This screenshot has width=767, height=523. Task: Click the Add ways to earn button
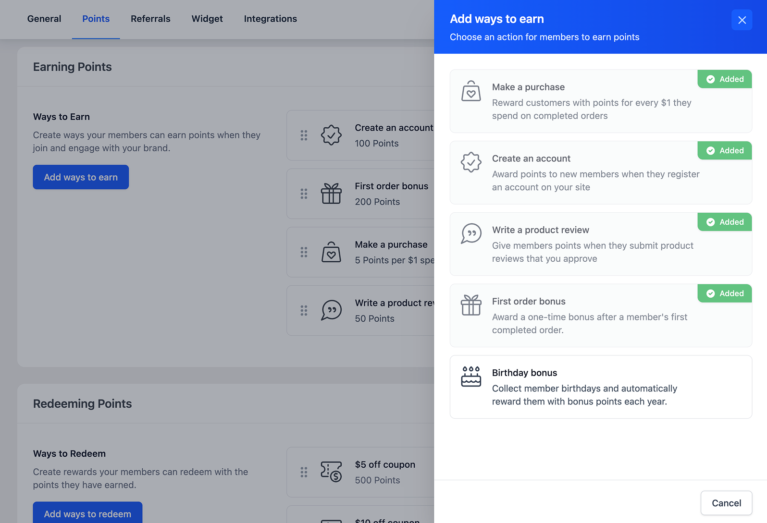pyautogui.click(x=81, y=177)
